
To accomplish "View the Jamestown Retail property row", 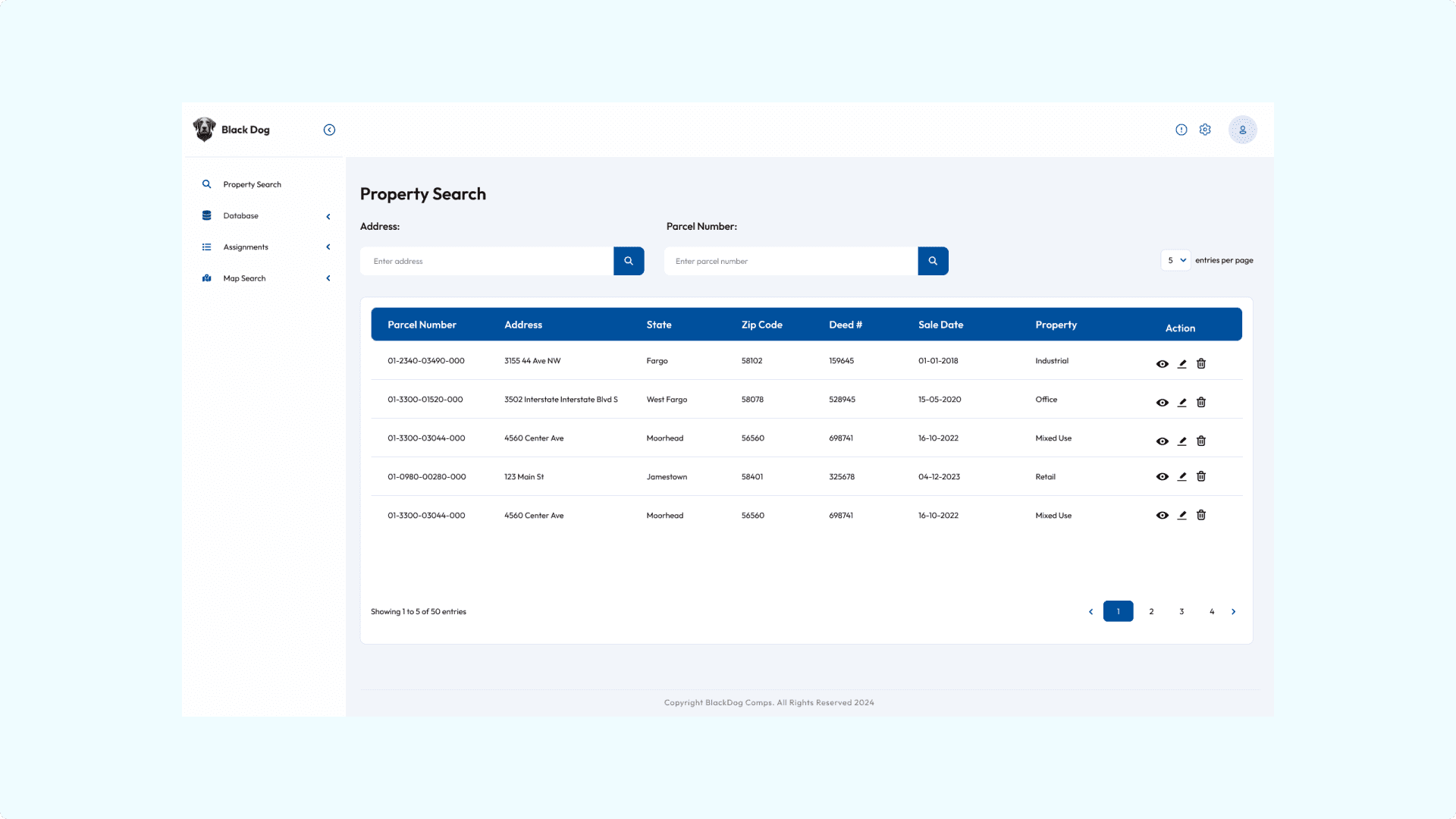I will (1162, 477).
